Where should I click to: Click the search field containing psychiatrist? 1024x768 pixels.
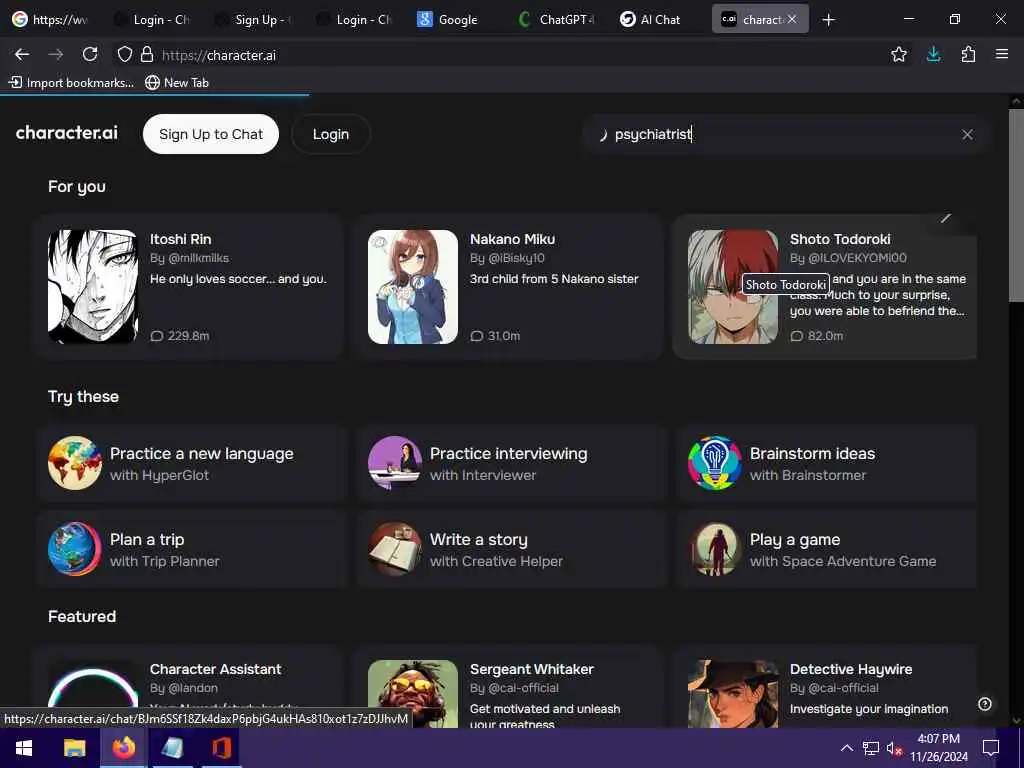(x=784, y=135)
